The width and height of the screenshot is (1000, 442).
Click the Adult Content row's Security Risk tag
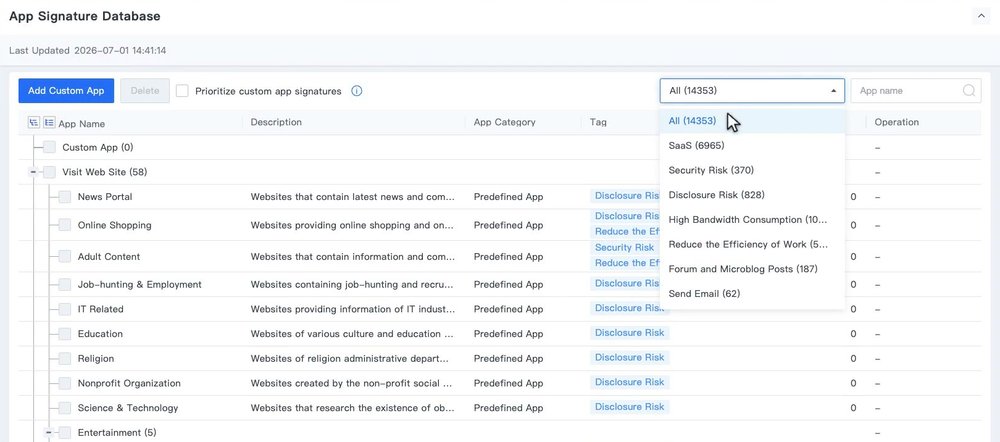point(624,247)
